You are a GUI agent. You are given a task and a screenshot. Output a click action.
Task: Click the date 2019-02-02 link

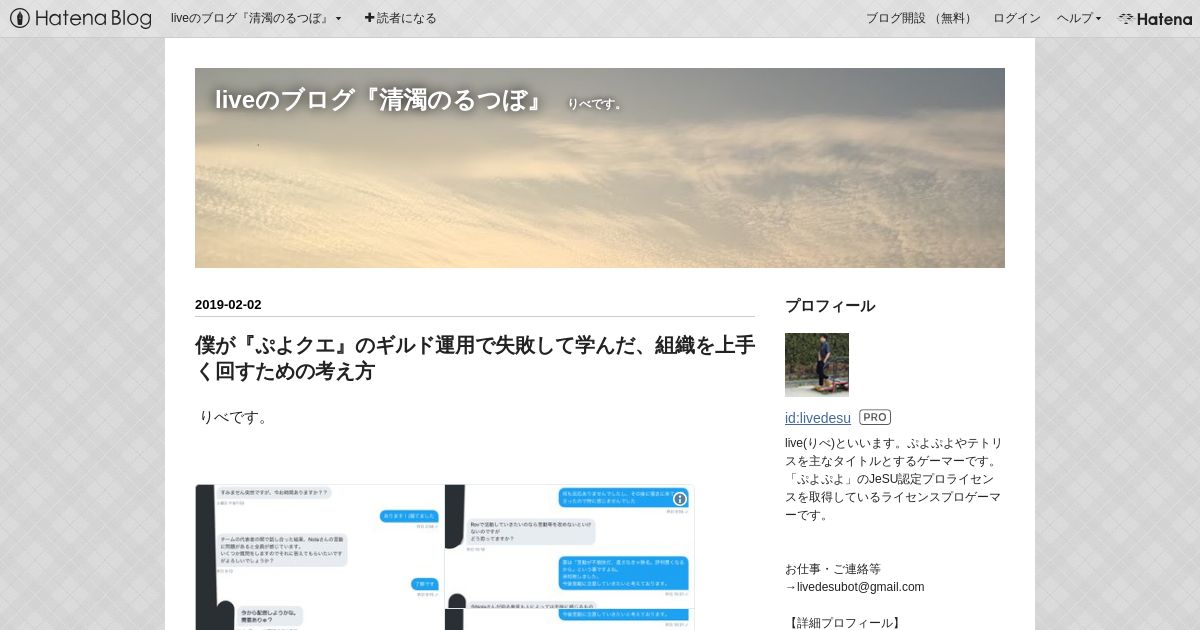(228, 305)
